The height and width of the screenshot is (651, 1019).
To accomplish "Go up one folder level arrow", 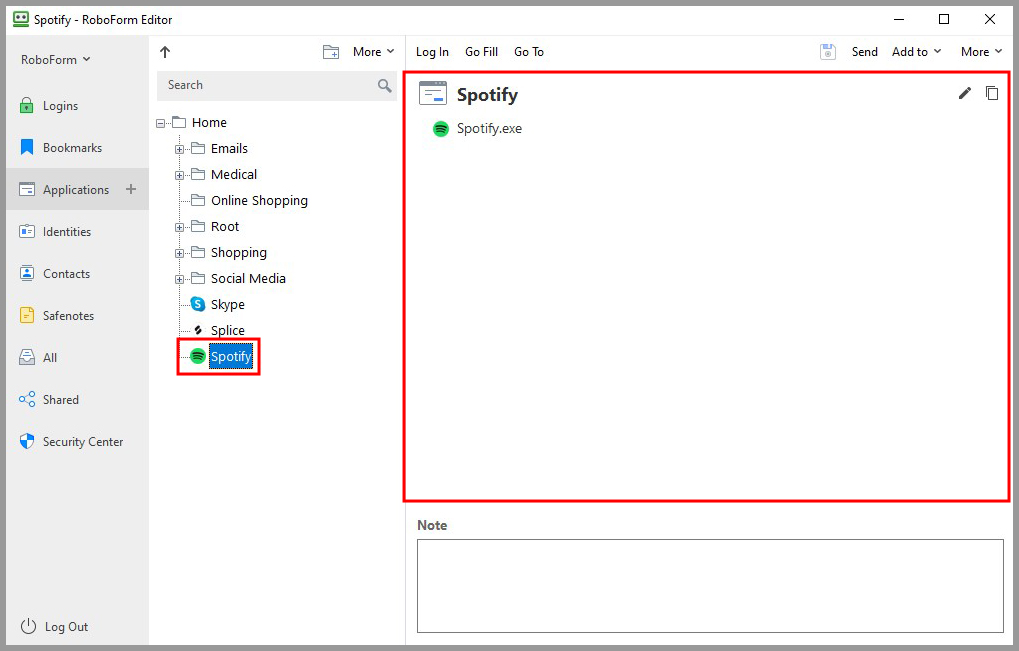I will tap(165, 52).
